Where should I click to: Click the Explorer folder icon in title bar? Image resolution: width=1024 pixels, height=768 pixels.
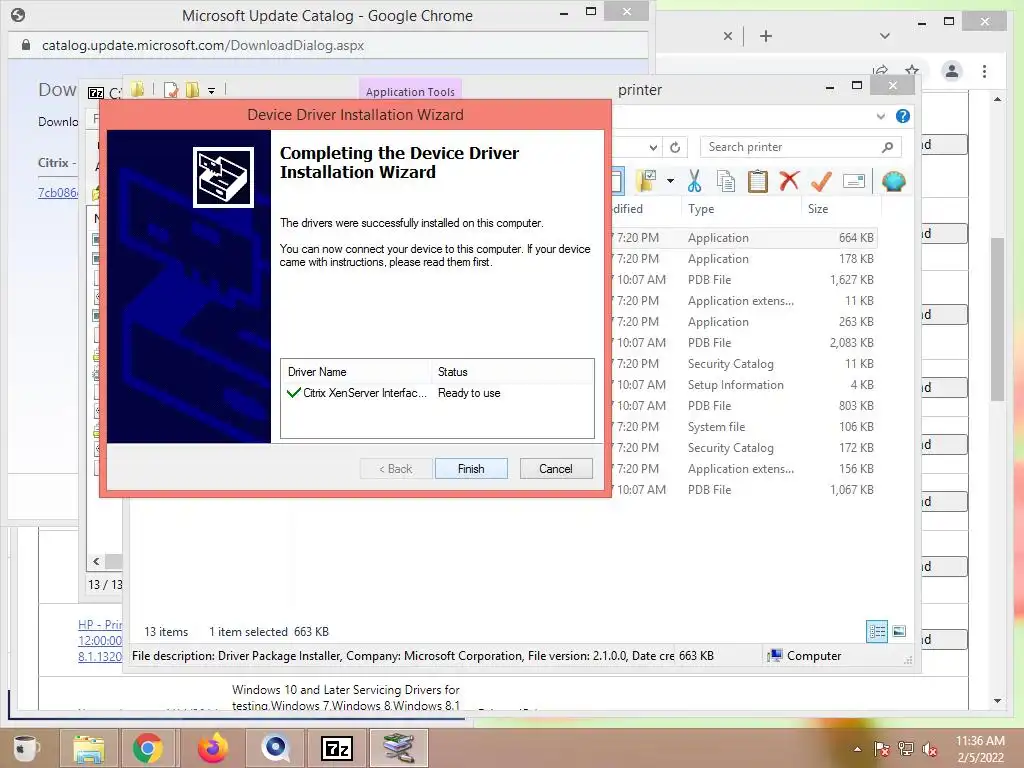[x=138, y=89]
